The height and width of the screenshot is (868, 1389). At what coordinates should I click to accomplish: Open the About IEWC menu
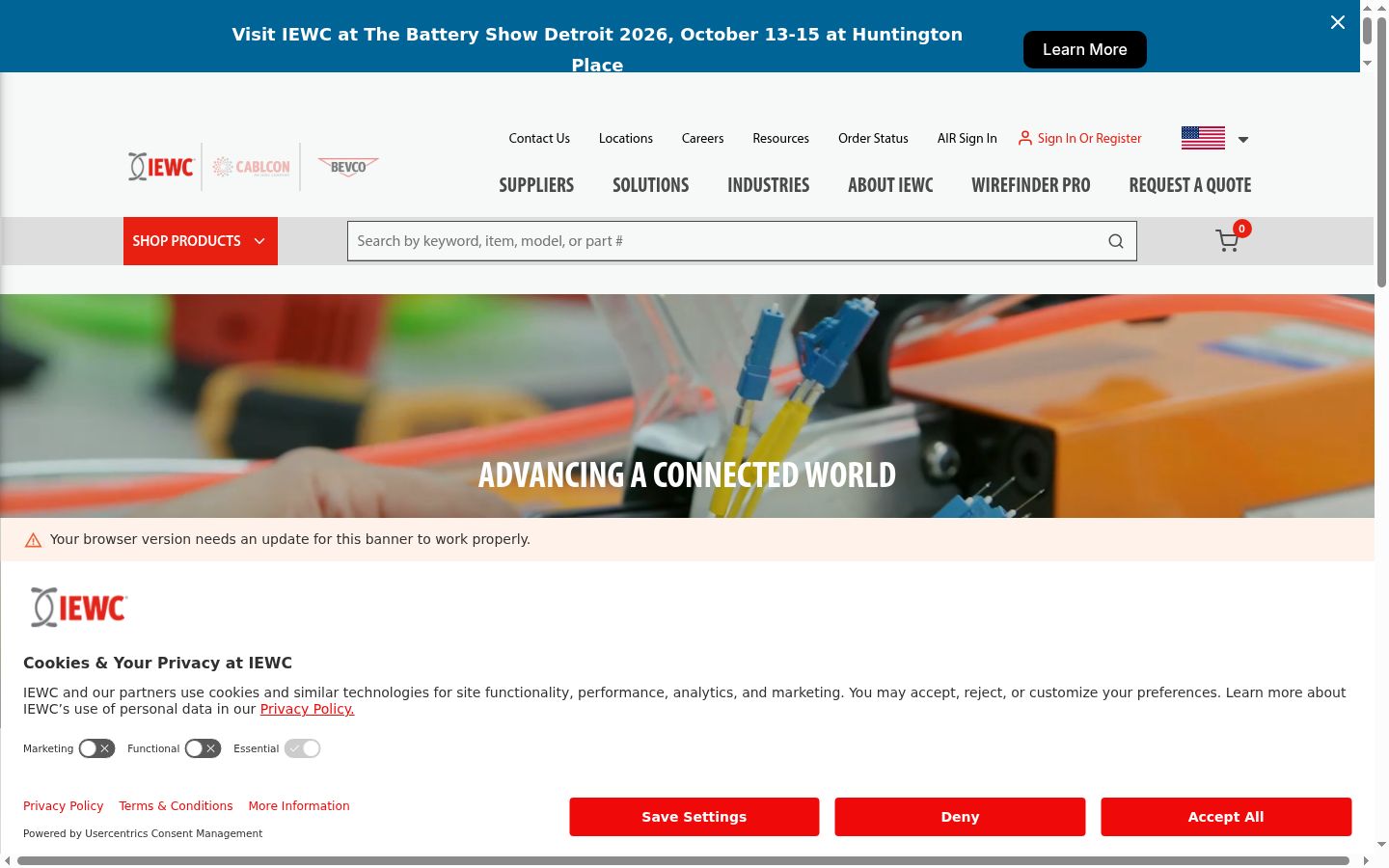(x=890, y=185)
